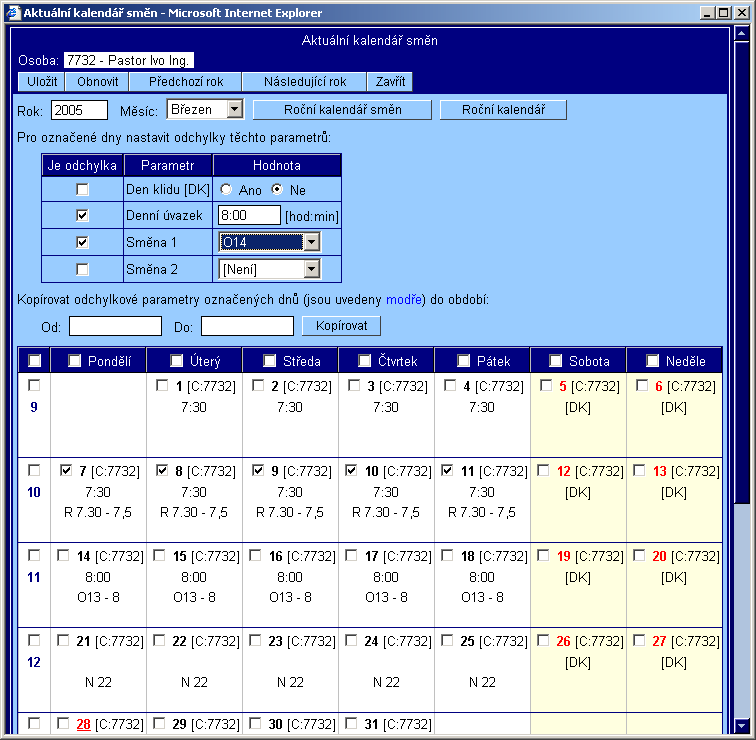Check the checkbox for day 14

click(x=63, y=555)
